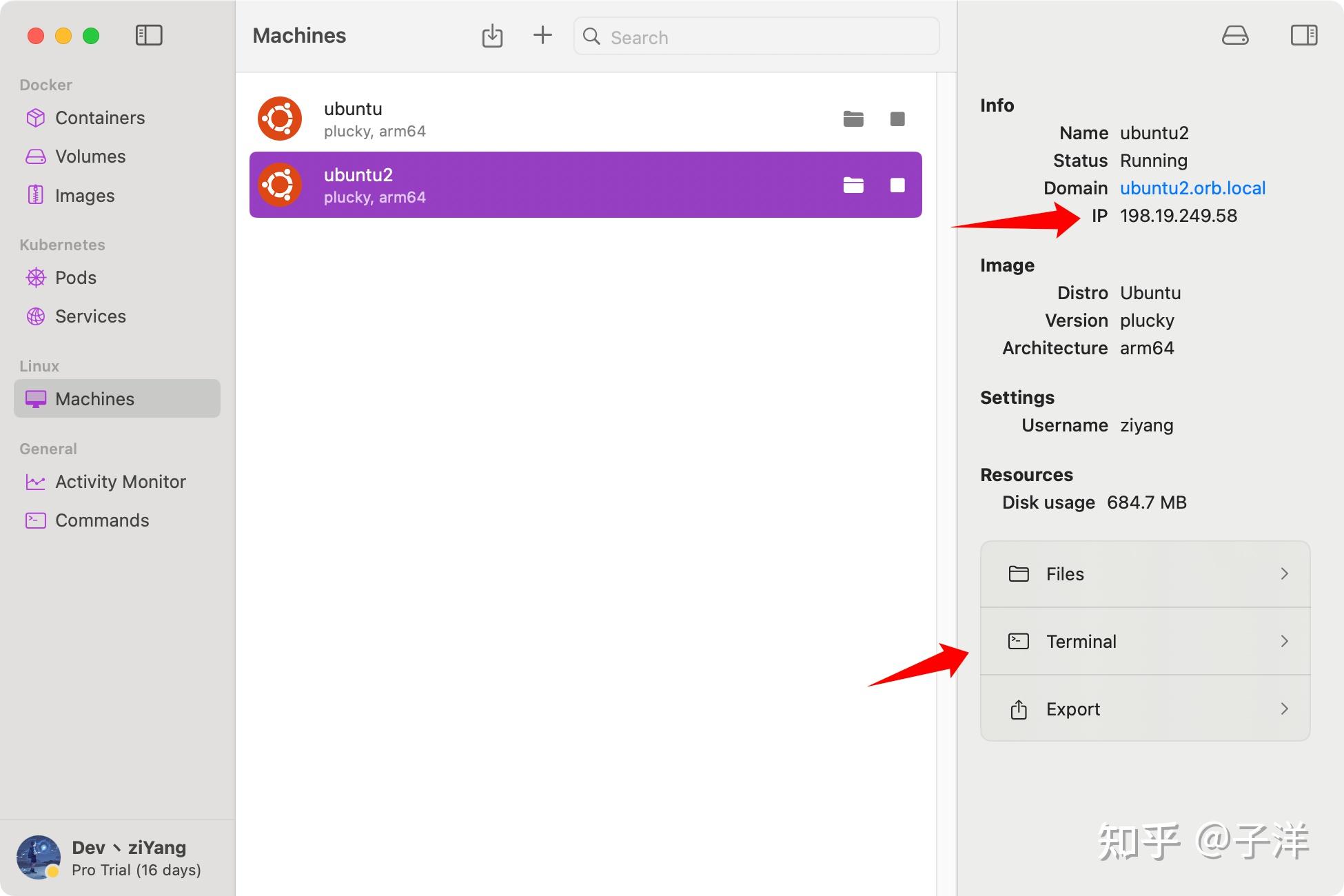Open the files folder icon on ubuntu row
1344x896 pixels.
tap(853, 118)
